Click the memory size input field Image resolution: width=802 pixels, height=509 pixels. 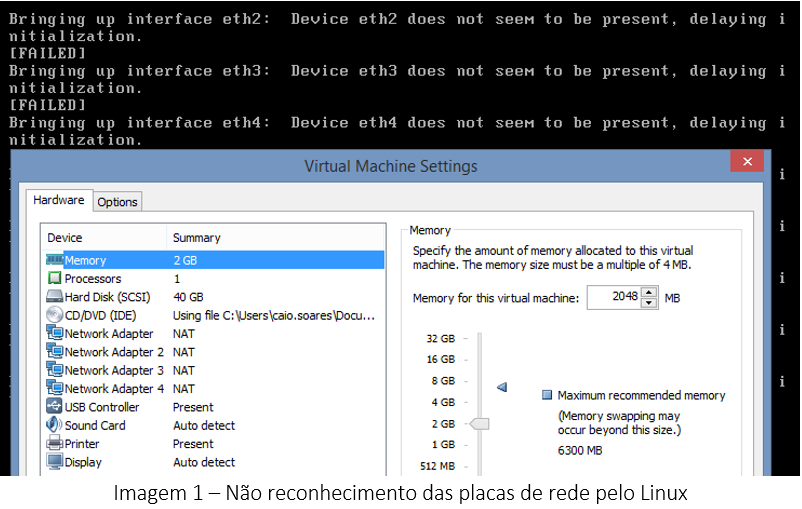(x=613, y=298)
